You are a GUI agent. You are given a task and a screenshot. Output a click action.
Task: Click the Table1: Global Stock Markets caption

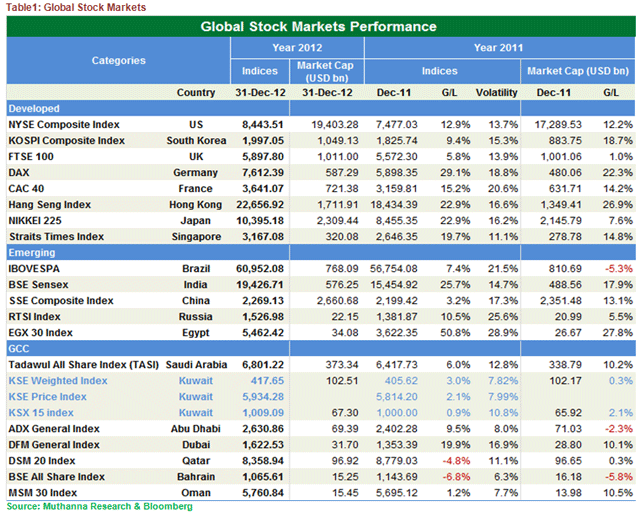click(75, 7)
